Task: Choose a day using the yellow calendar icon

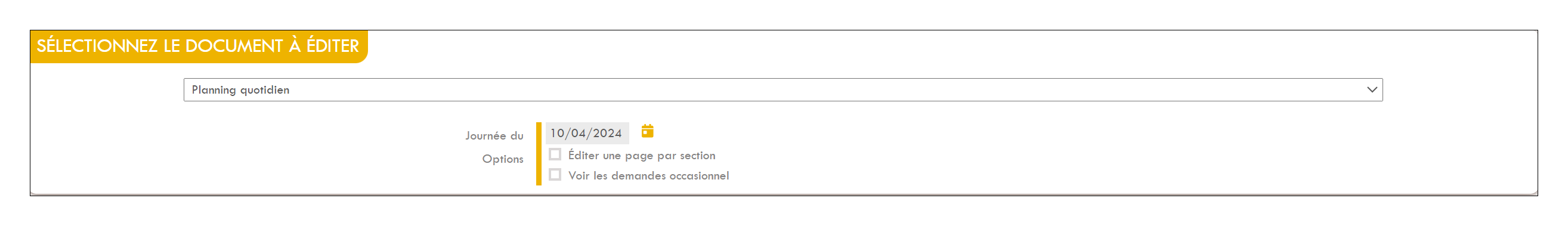Action: (x=647, y=131)
